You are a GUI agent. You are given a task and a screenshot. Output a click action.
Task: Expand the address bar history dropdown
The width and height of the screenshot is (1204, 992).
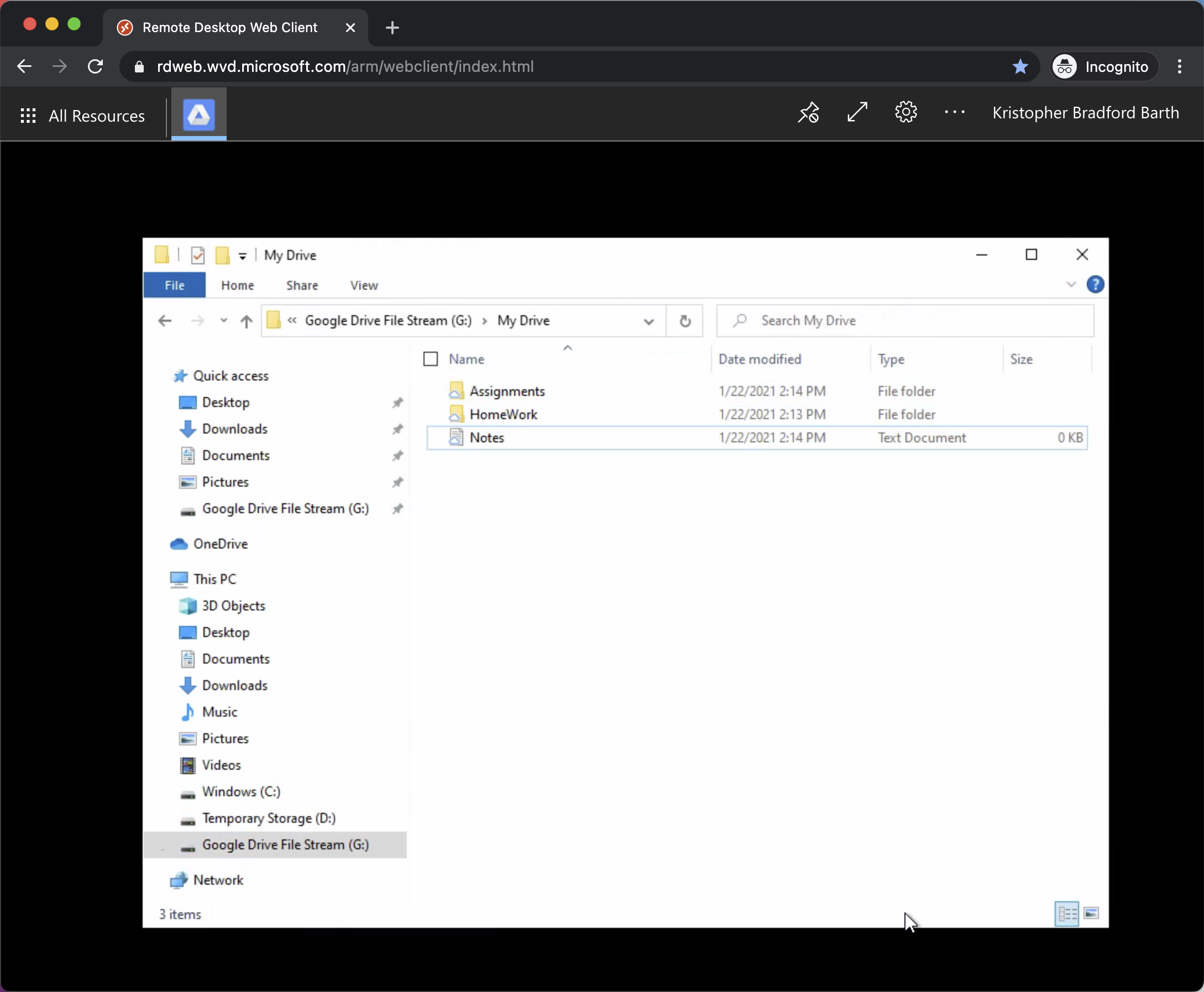[x=648, y=321]
